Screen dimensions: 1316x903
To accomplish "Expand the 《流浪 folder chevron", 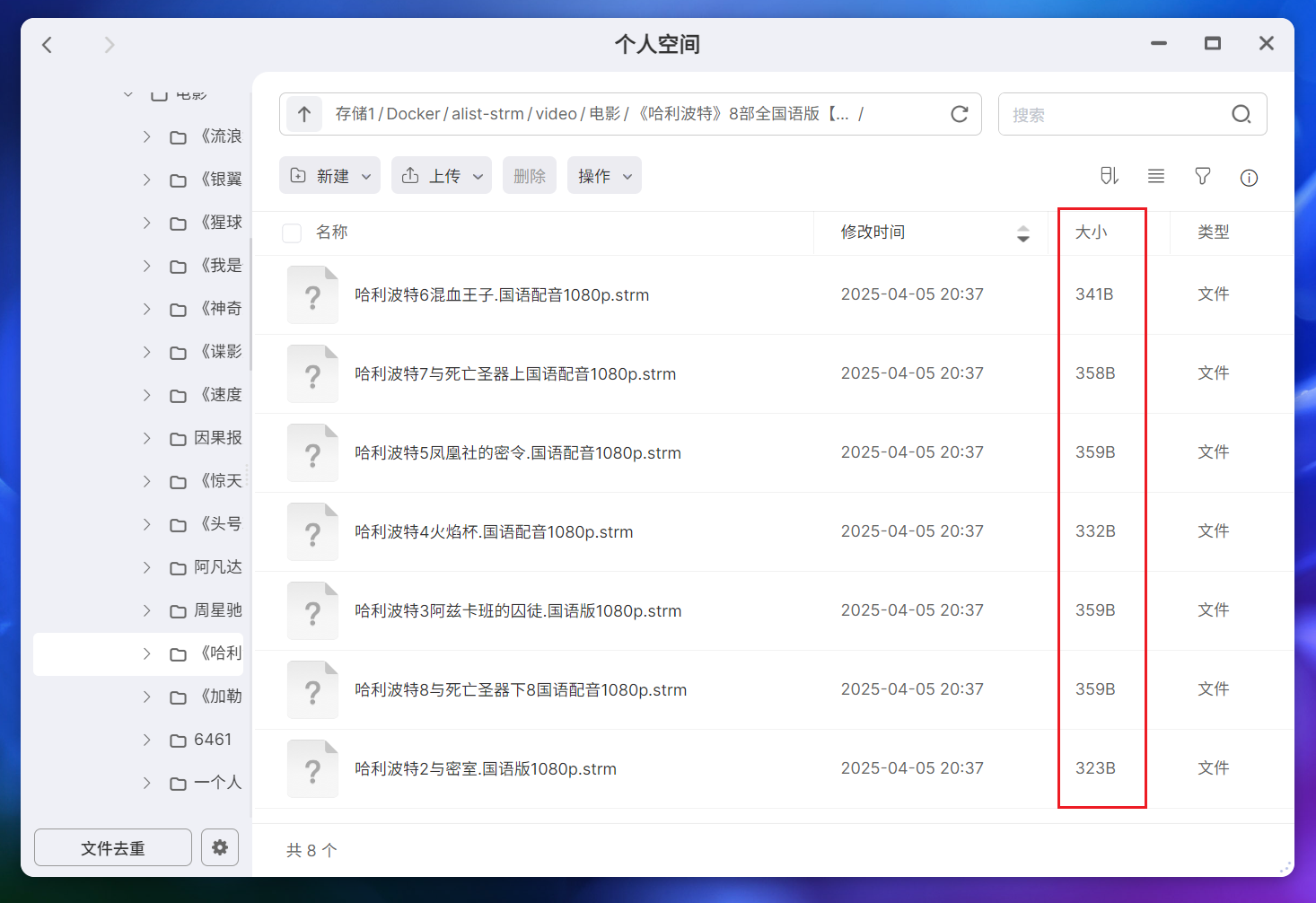I will [x=146, y=136].
